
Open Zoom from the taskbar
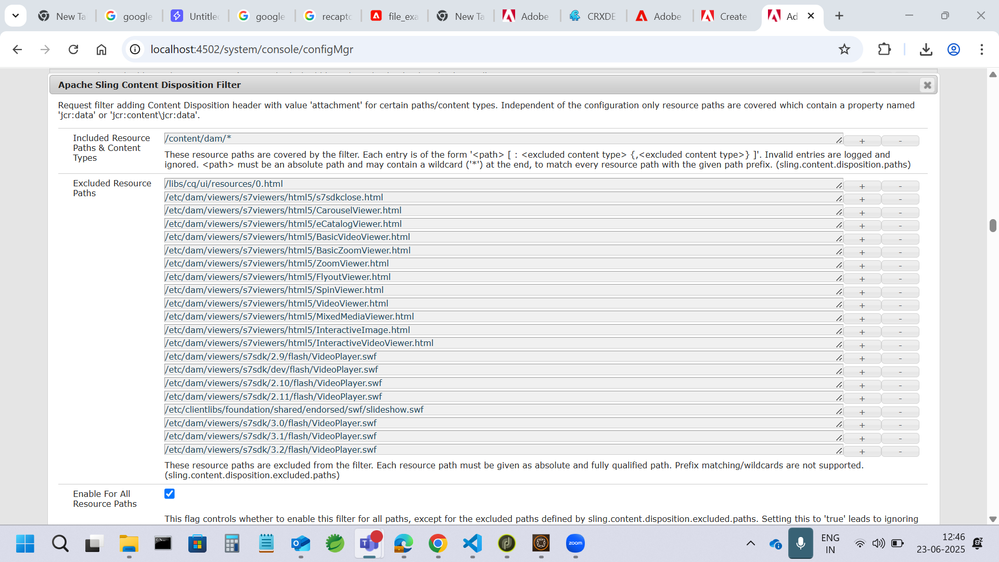click(575, 543)
